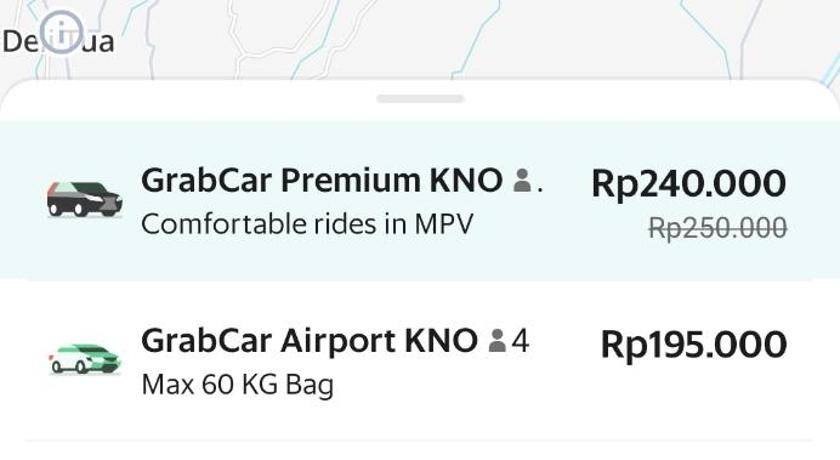This screenshot has width=840, height=460.
Task: Click the map area above the ride list
Action: [560, 35]
